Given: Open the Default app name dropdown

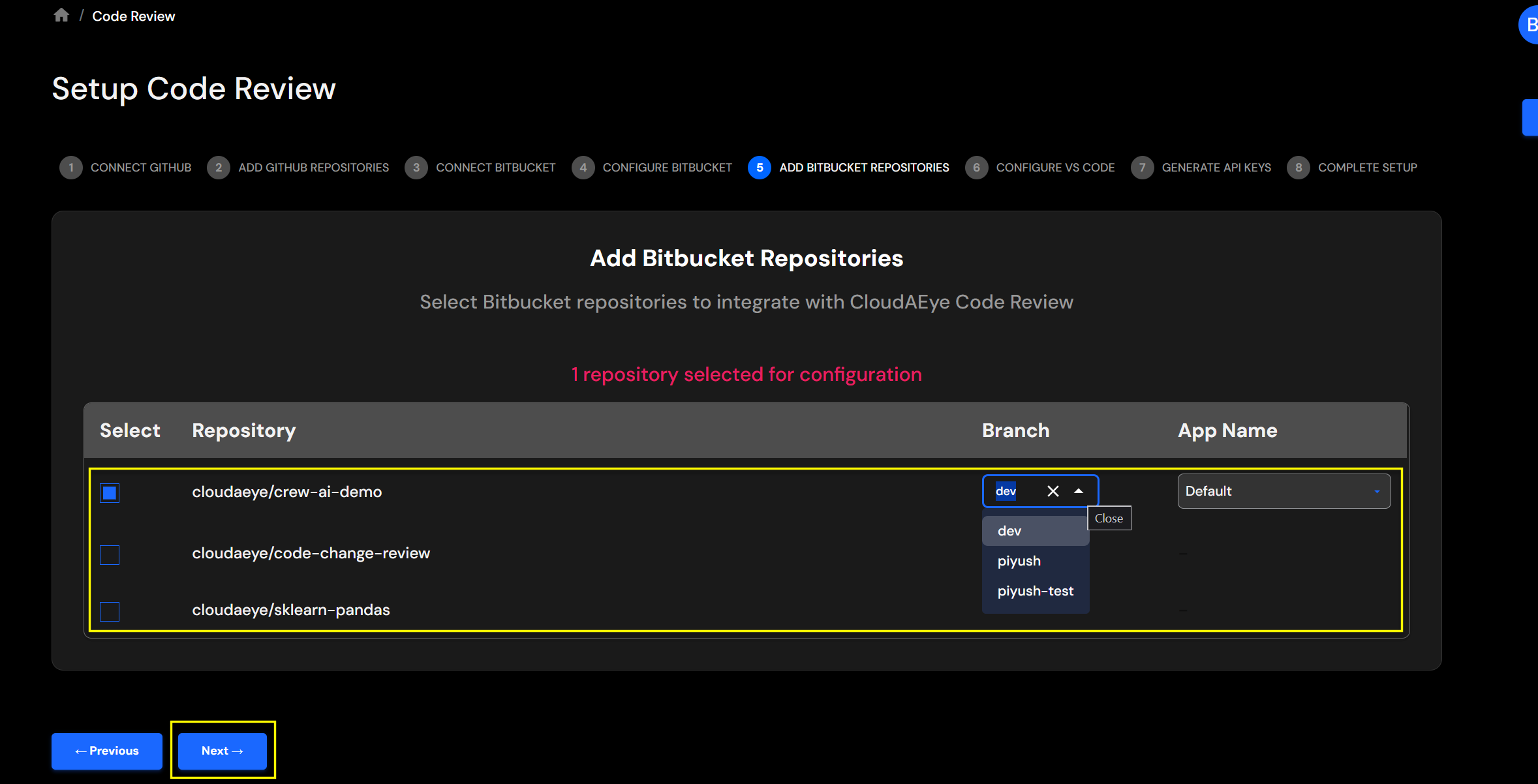Looking at the screenshot, I should pyautogui.click(x=1282, y=491).
